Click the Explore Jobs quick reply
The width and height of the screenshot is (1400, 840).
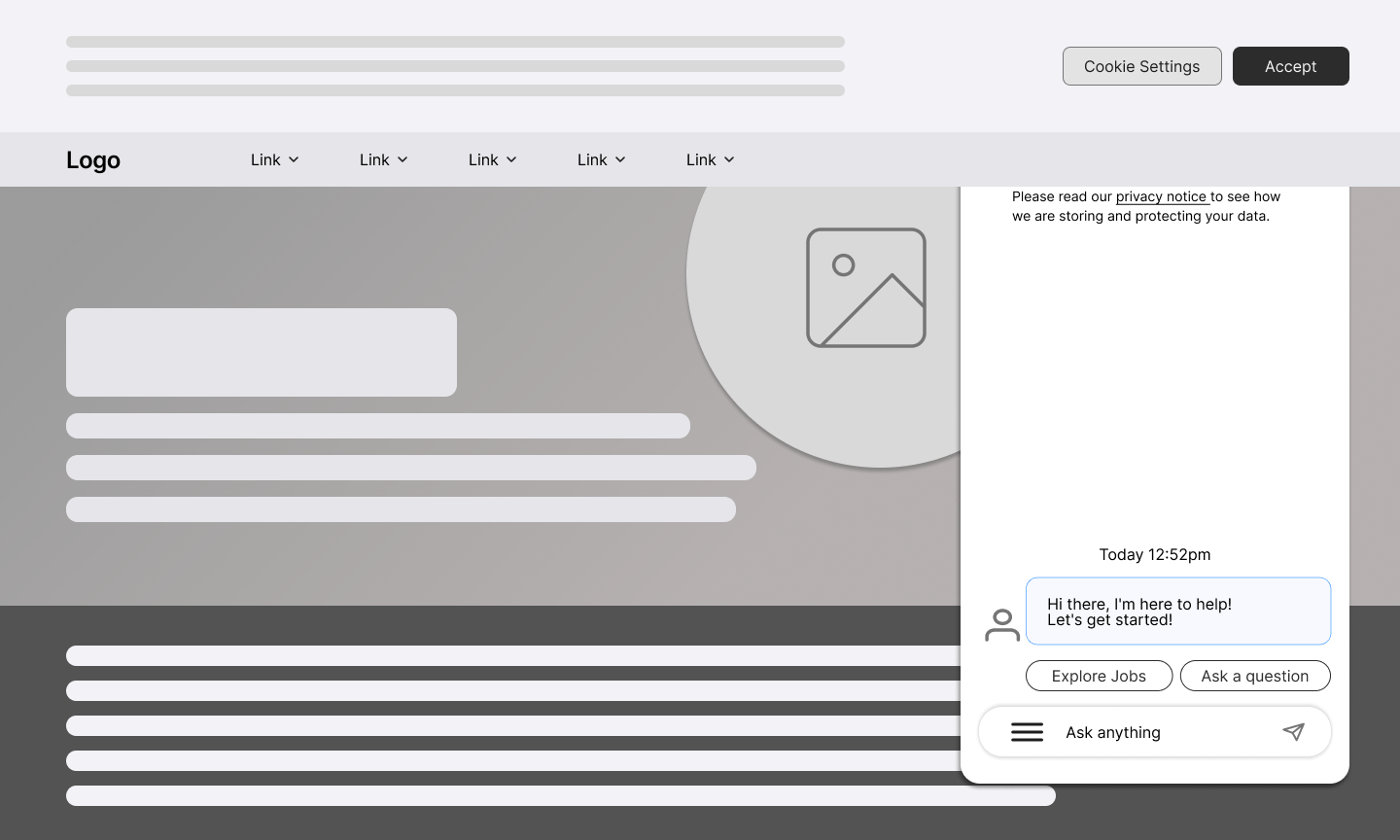tap(1099, 676)
